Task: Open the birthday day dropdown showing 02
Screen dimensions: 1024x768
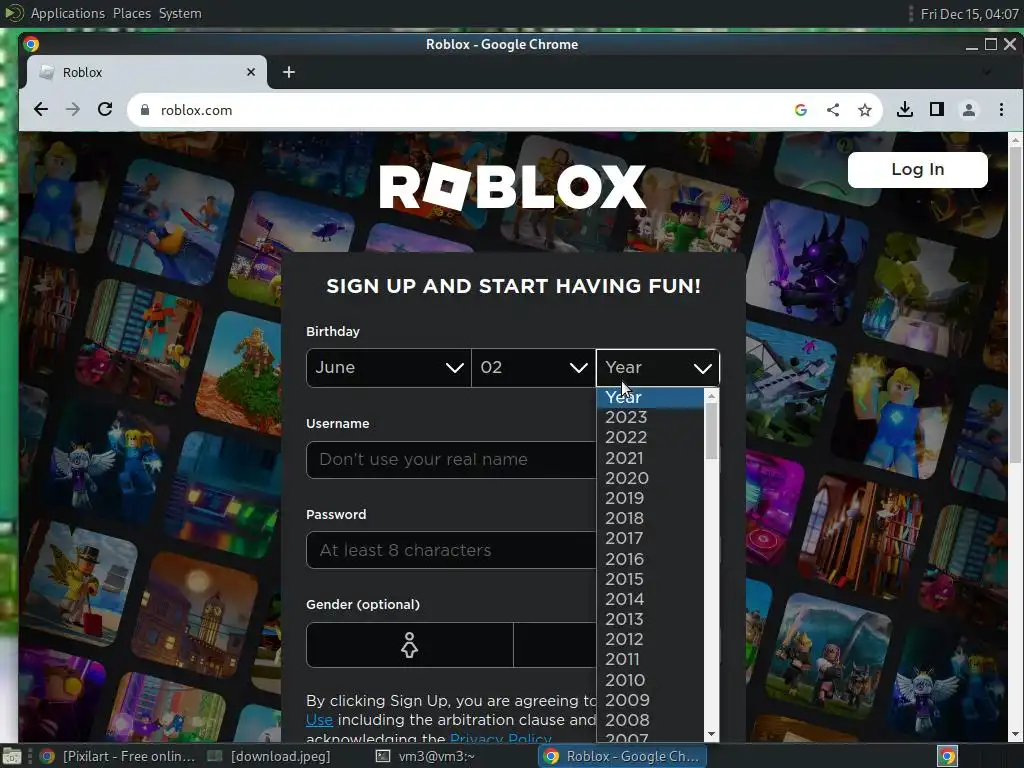Action: pyautogui.click(x=533, y=368)
